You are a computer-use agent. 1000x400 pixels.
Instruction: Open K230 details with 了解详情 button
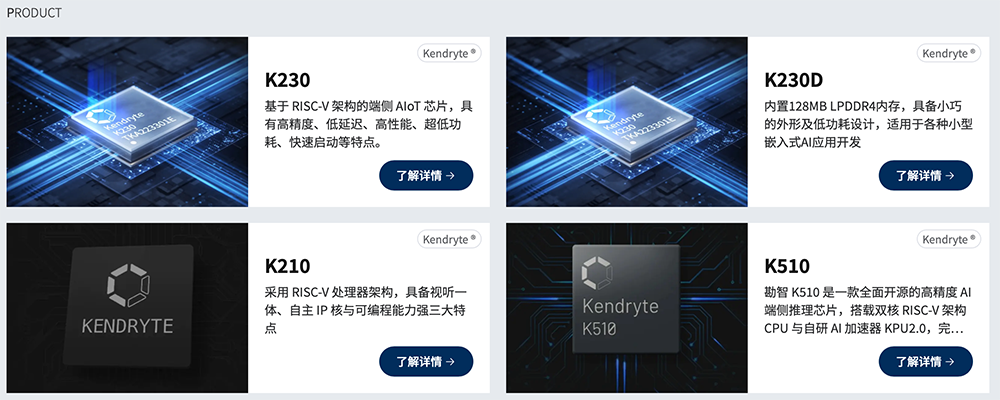click(x=426, y=175)
